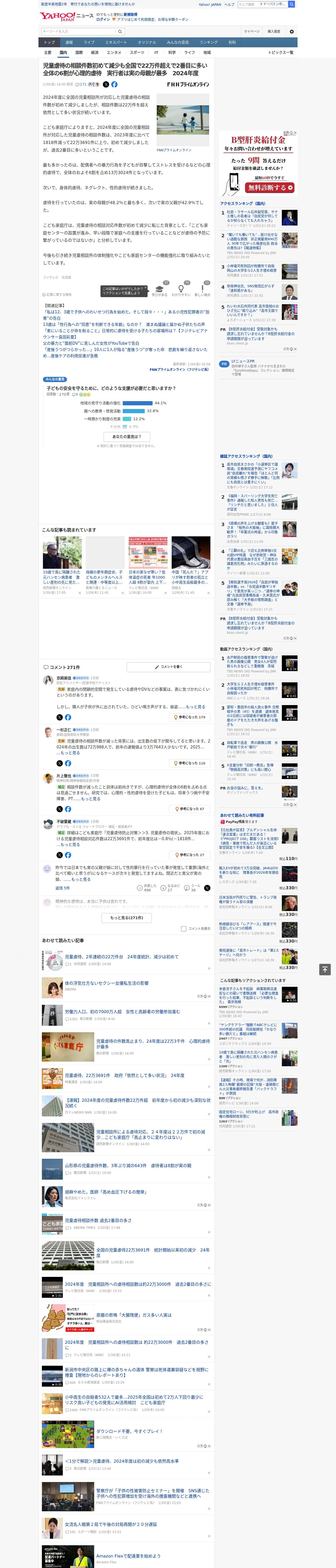The width and height of the screenshot is (336, 1568).
Task: Expand 京師美佳's comment with 'もっと見る'
Action: click(195, 707)
